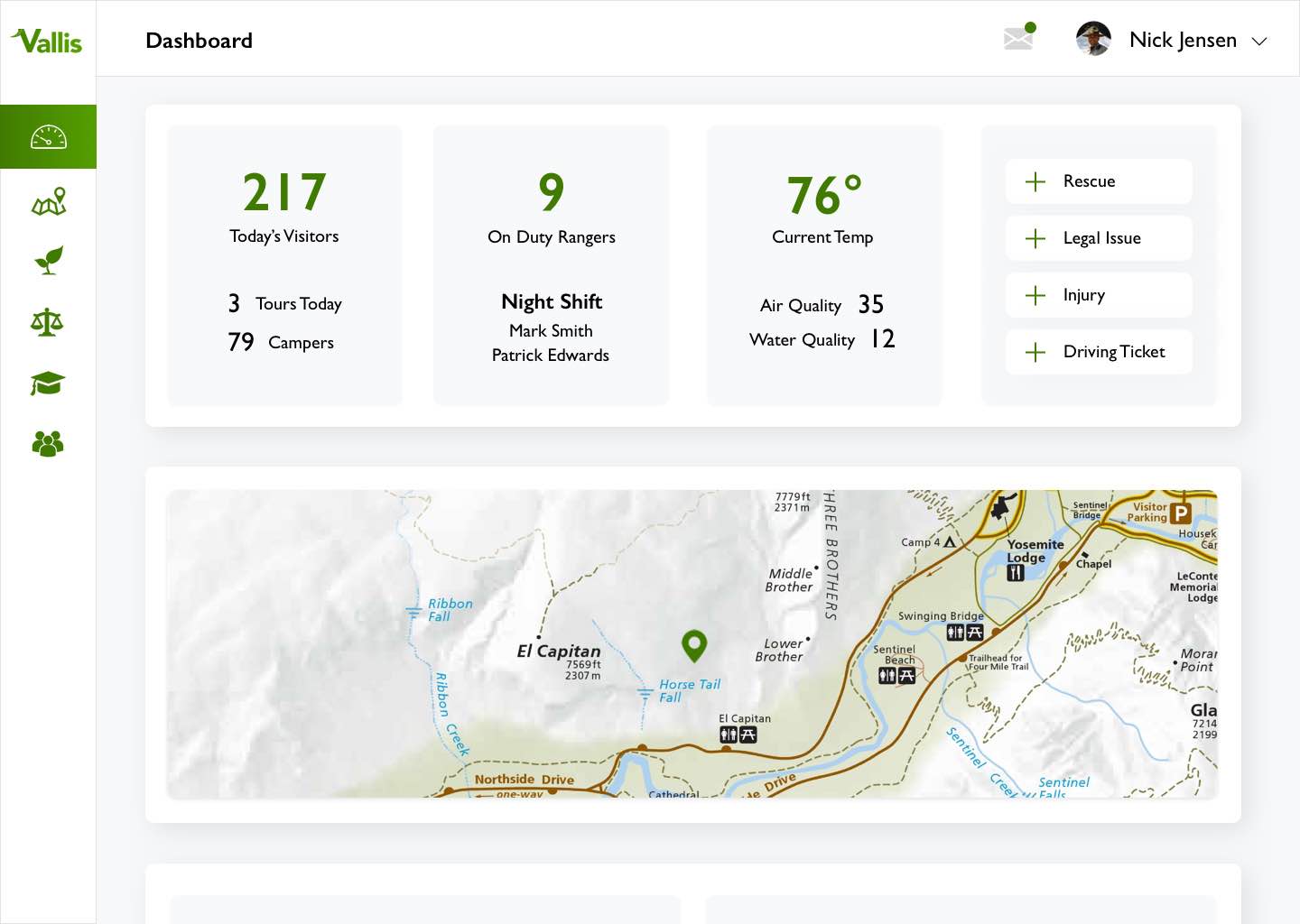Click Swinging Bridge picnic table icon on map
The height and width of the screenshot is (924, 1300).
tap(975, 633)
